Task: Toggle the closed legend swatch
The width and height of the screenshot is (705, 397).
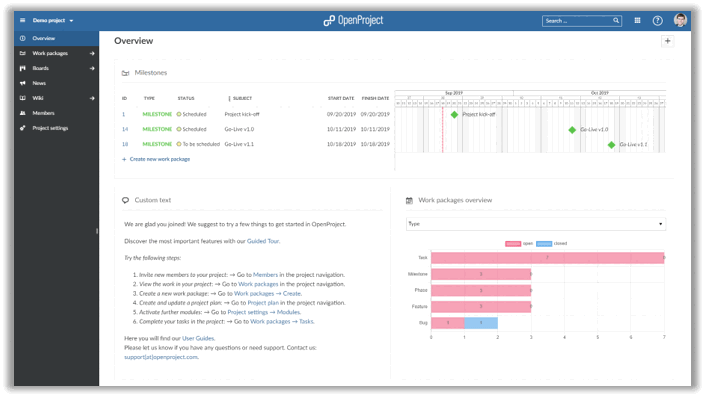Action: click(544, 244)
